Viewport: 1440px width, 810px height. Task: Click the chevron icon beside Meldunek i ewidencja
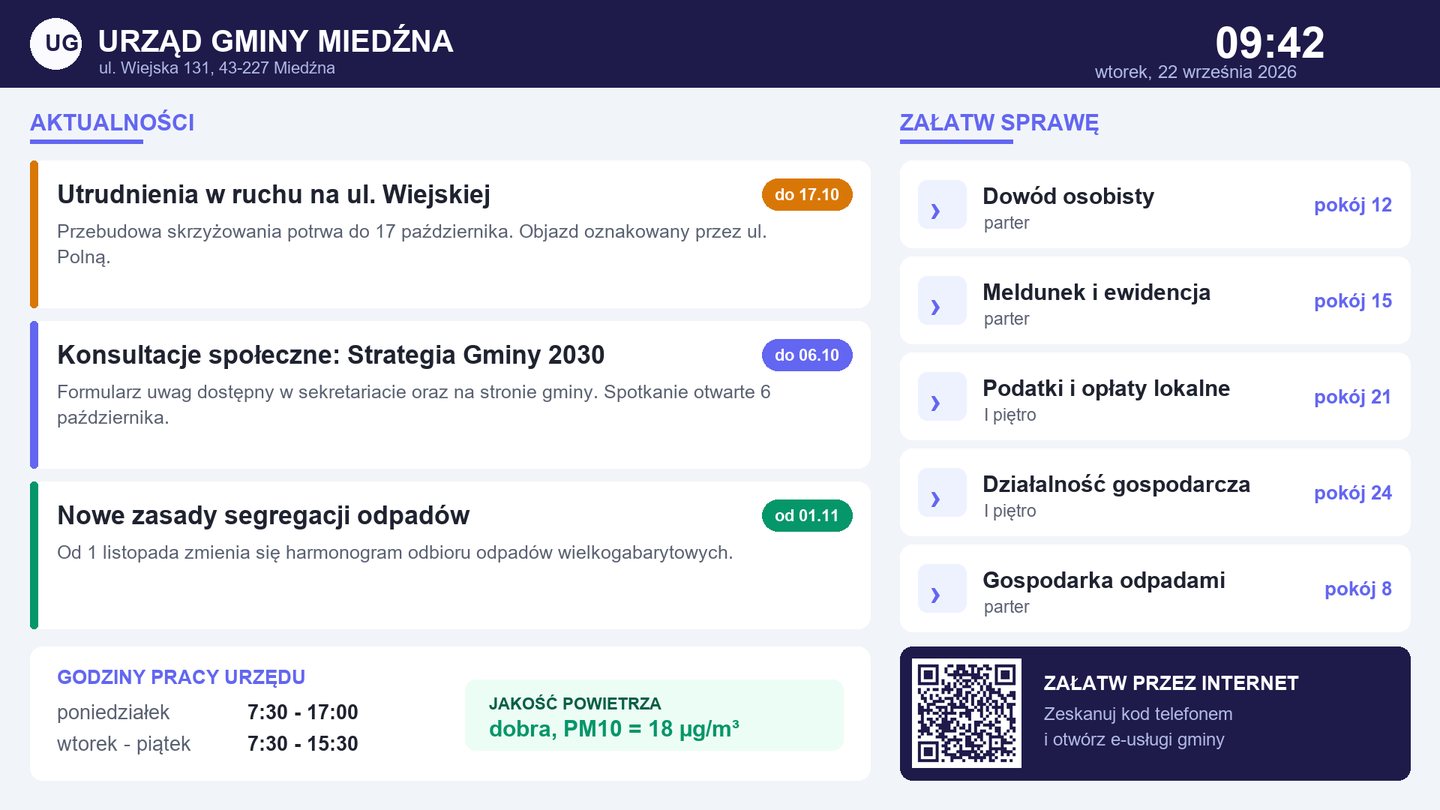[x=942, y=301]
